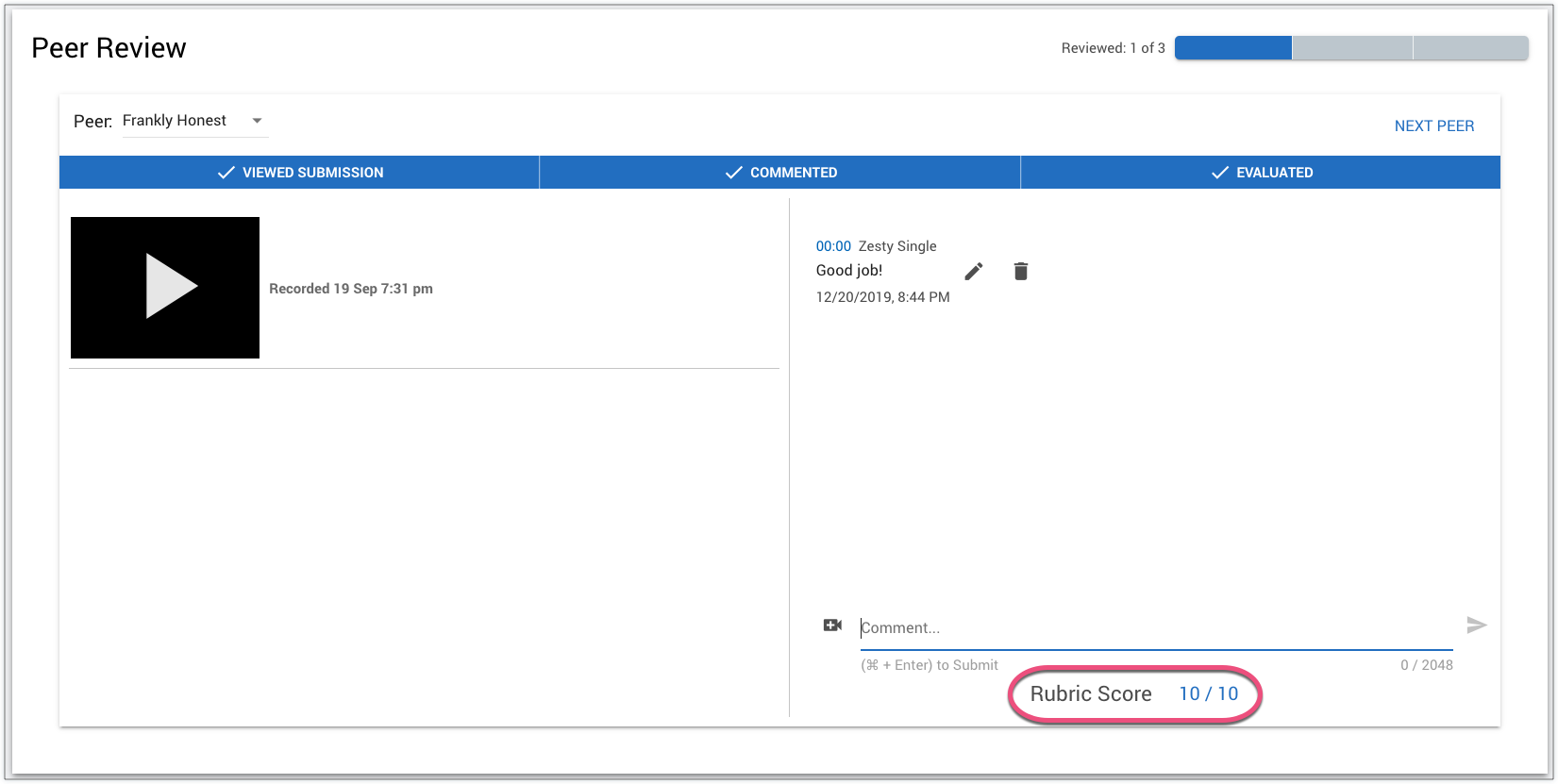
Task: Jump to the 00:00 comment timestamp
Action: [833, 246]
